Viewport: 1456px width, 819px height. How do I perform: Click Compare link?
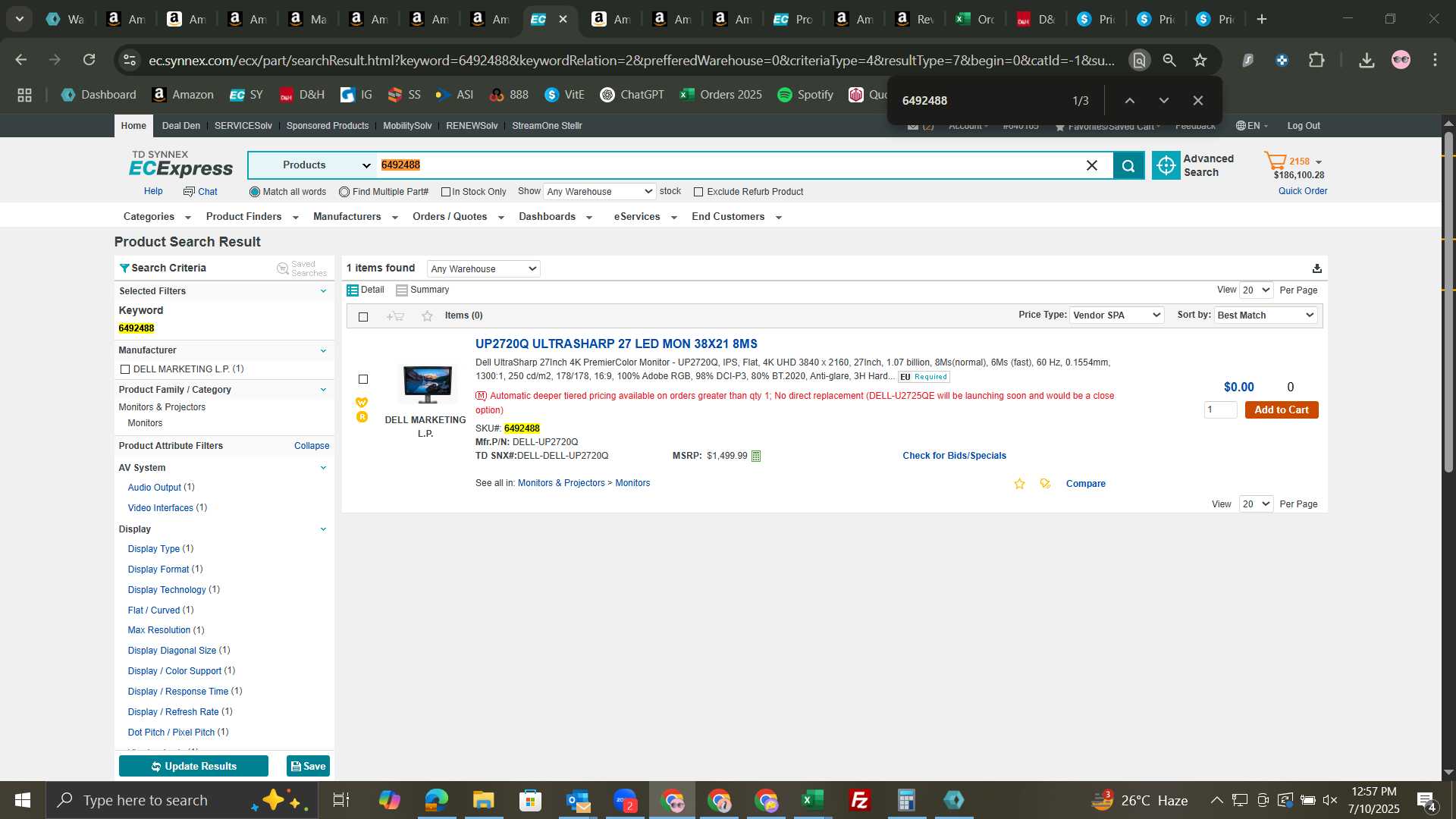pyautogui.click(x=1085, y=484)
